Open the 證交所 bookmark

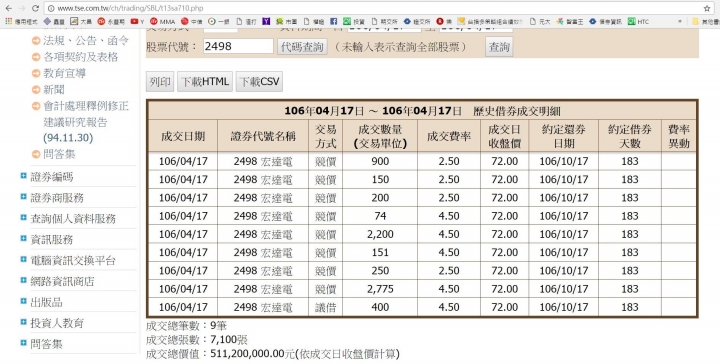coord(417,21)
